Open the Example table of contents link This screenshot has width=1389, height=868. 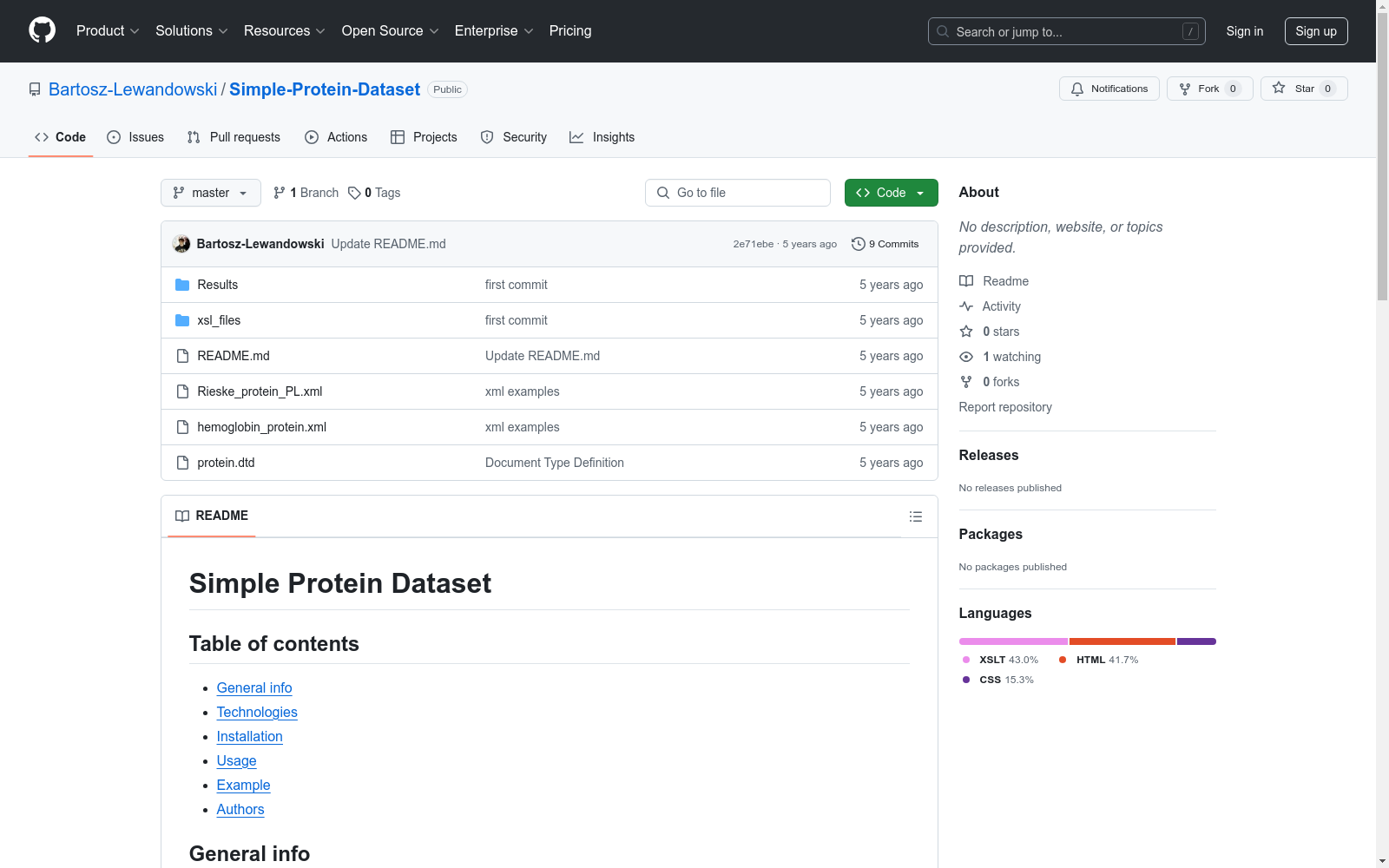click(244, 785)
